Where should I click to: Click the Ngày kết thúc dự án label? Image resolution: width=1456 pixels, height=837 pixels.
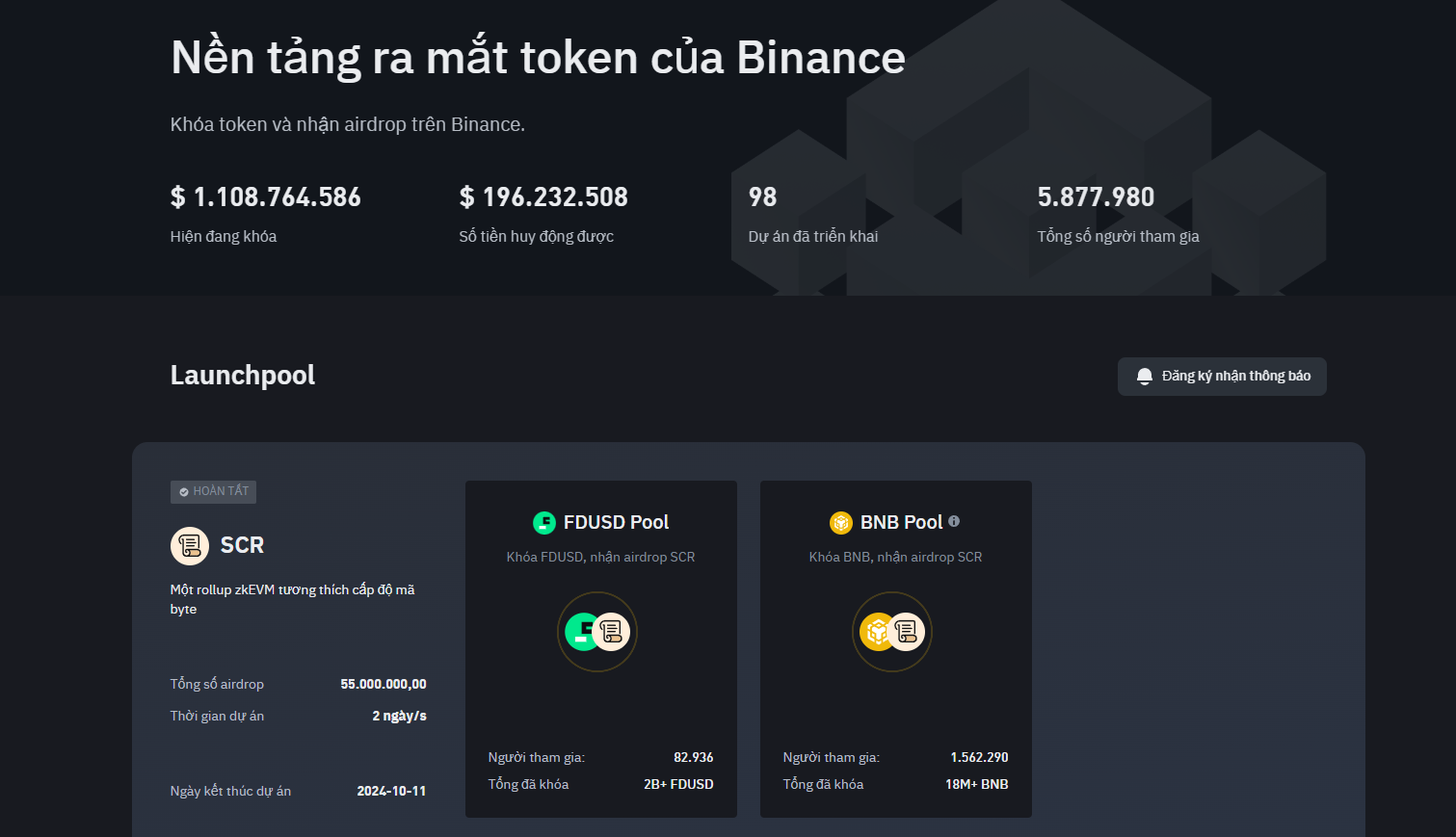click(230, 791)
